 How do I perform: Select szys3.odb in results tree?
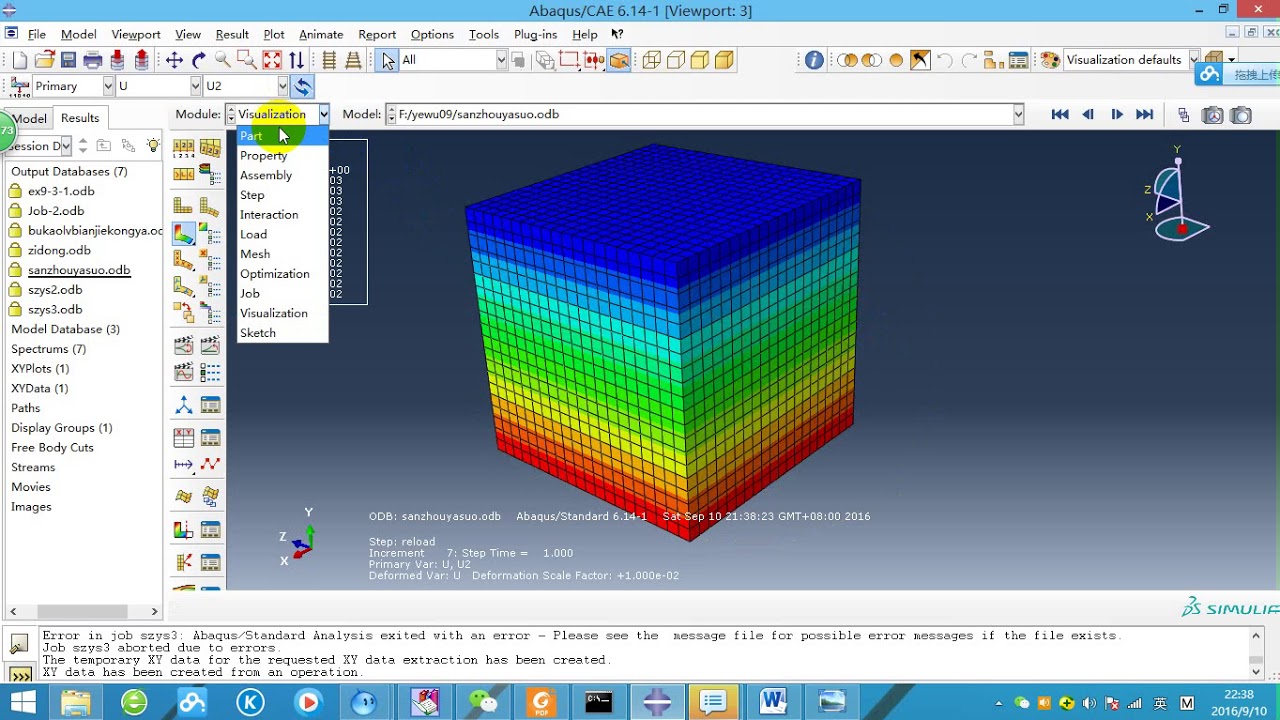[x=55, y=310]
